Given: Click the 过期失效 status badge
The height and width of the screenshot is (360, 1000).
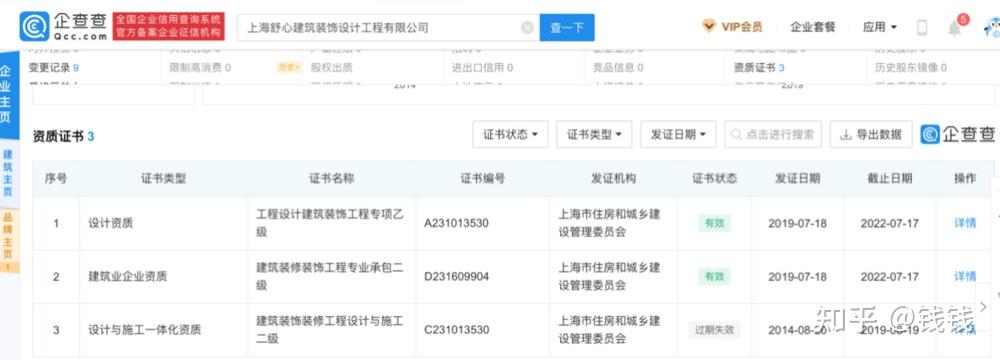Looking at the screenshot, I should pos(714,330).
